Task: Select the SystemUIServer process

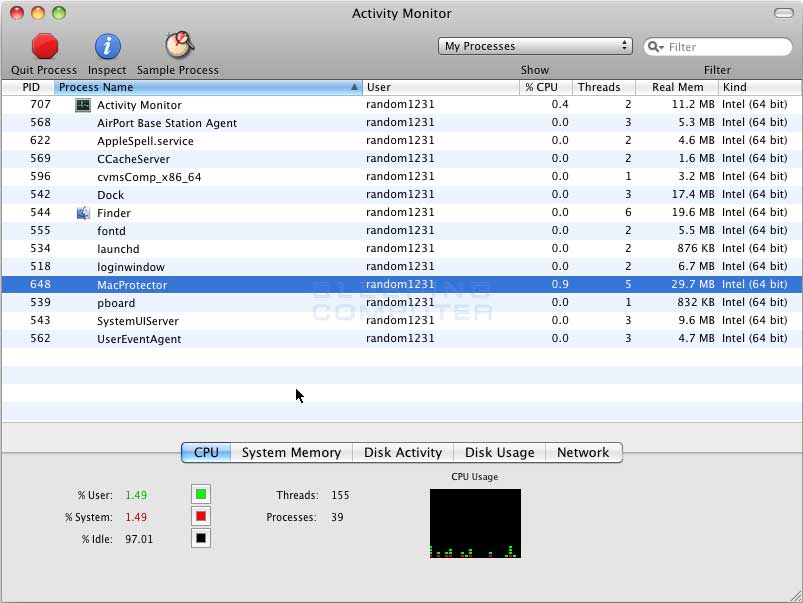Action: [x=402, y=321]
